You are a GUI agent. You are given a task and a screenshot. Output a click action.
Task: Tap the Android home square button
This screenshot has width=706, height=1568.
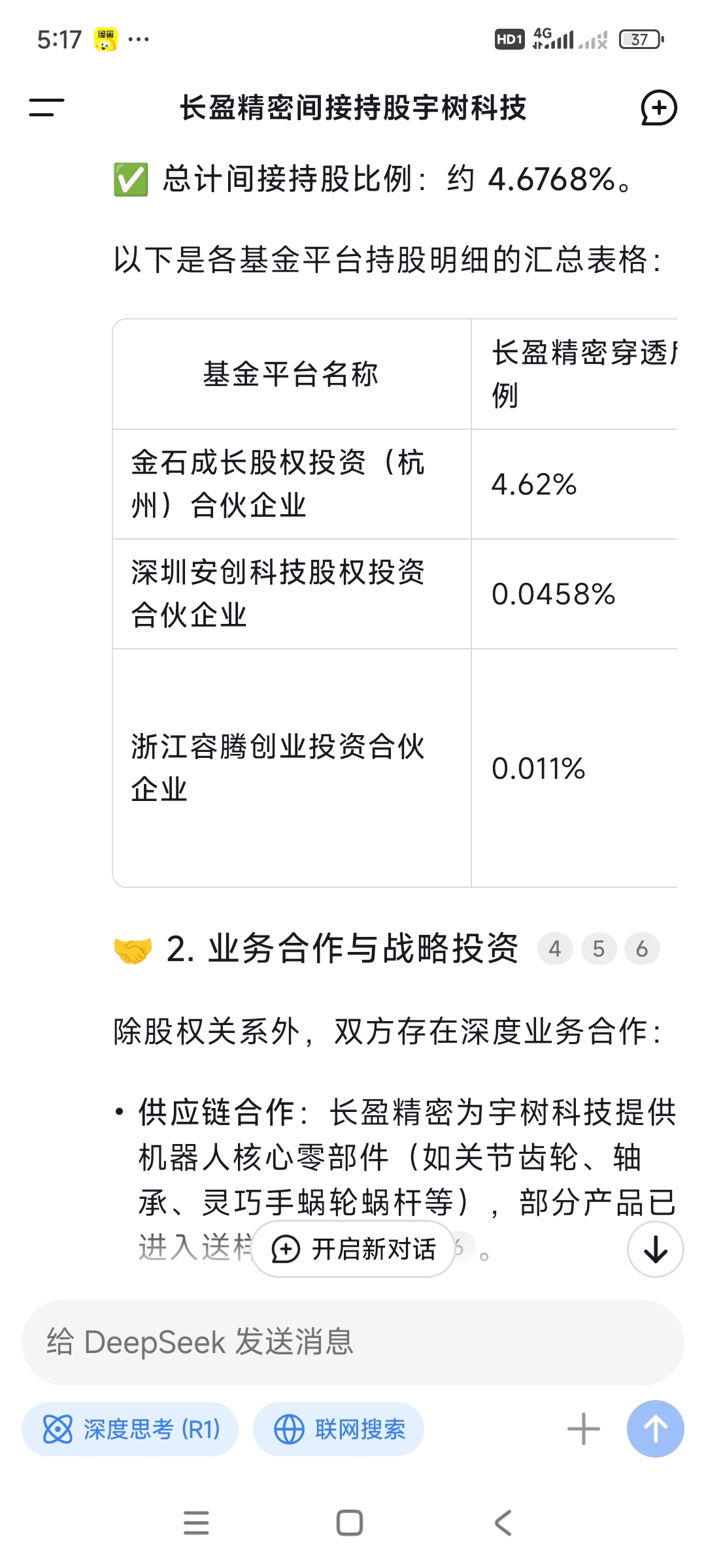pos(350,1523)
